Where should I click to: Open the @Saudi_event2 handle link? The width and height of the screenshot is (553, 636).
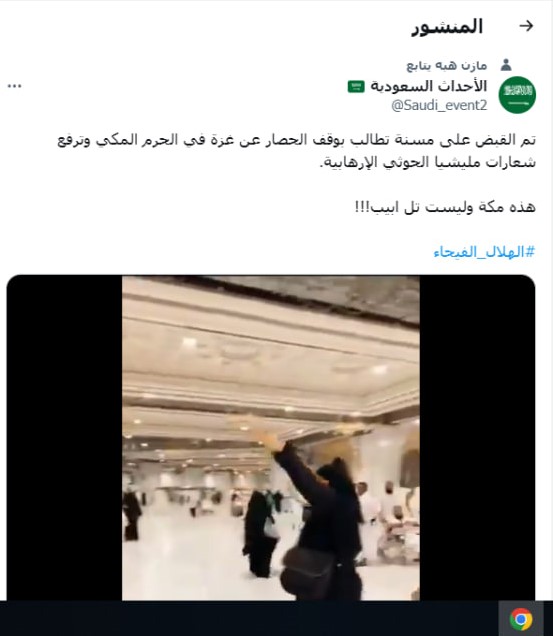pyautogui.click(x=439, y=105)
